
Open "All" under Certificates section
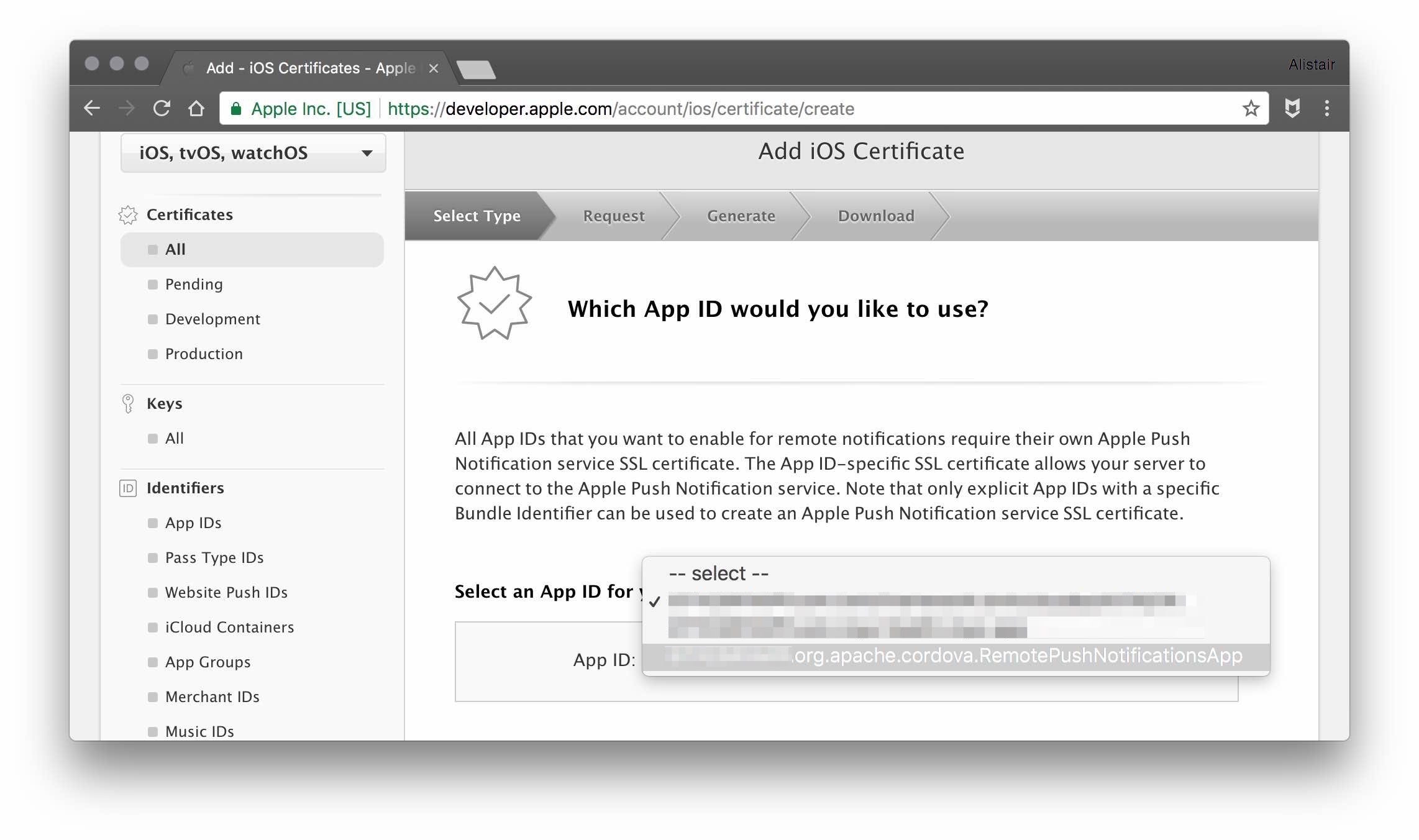coord(175,249)
